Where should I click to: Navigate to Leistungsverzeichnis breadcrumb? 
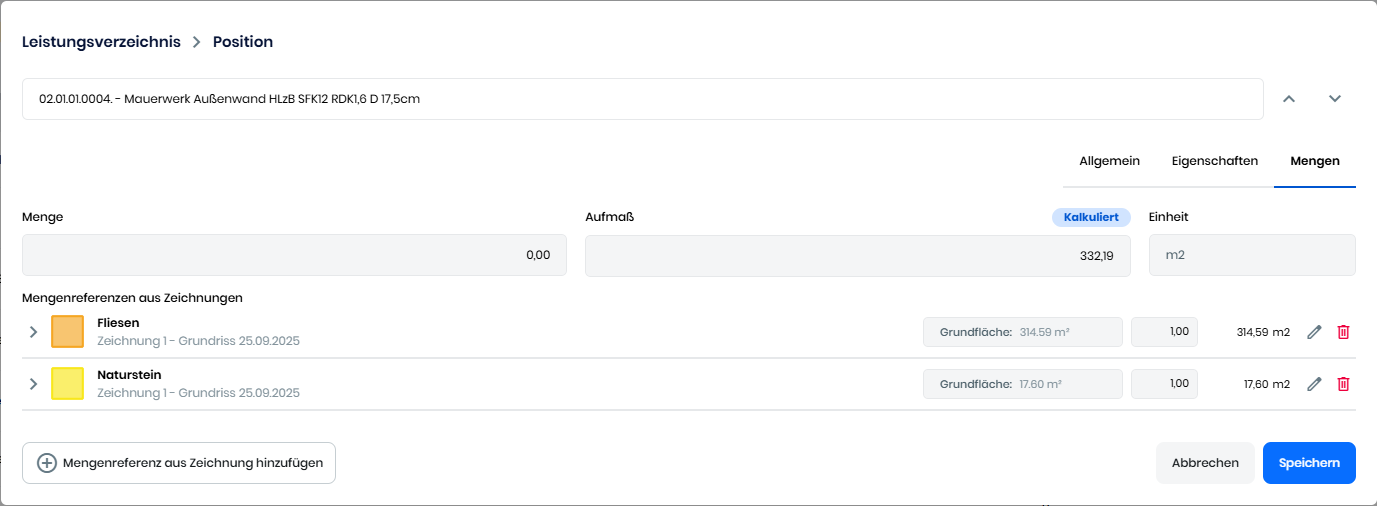pos(101,42)
